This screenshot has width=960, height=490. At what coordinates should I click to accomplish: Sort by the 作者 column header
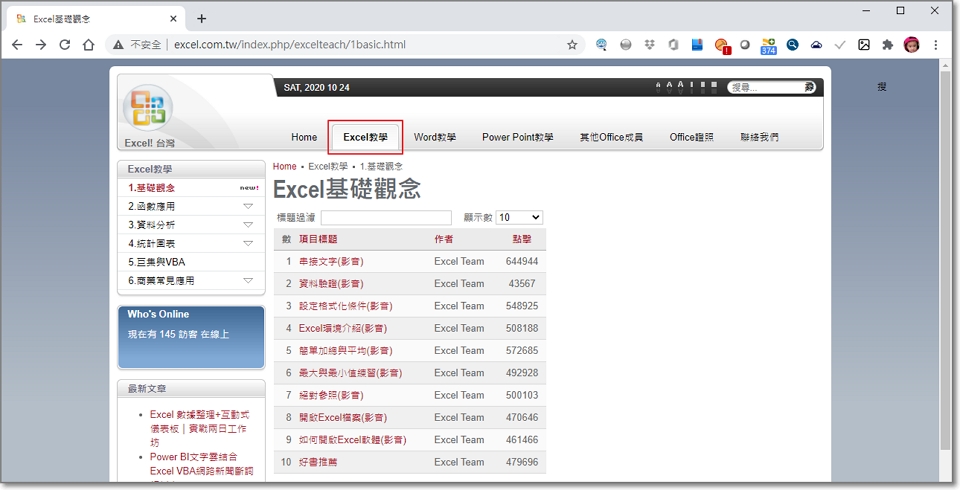click(444, 239)
